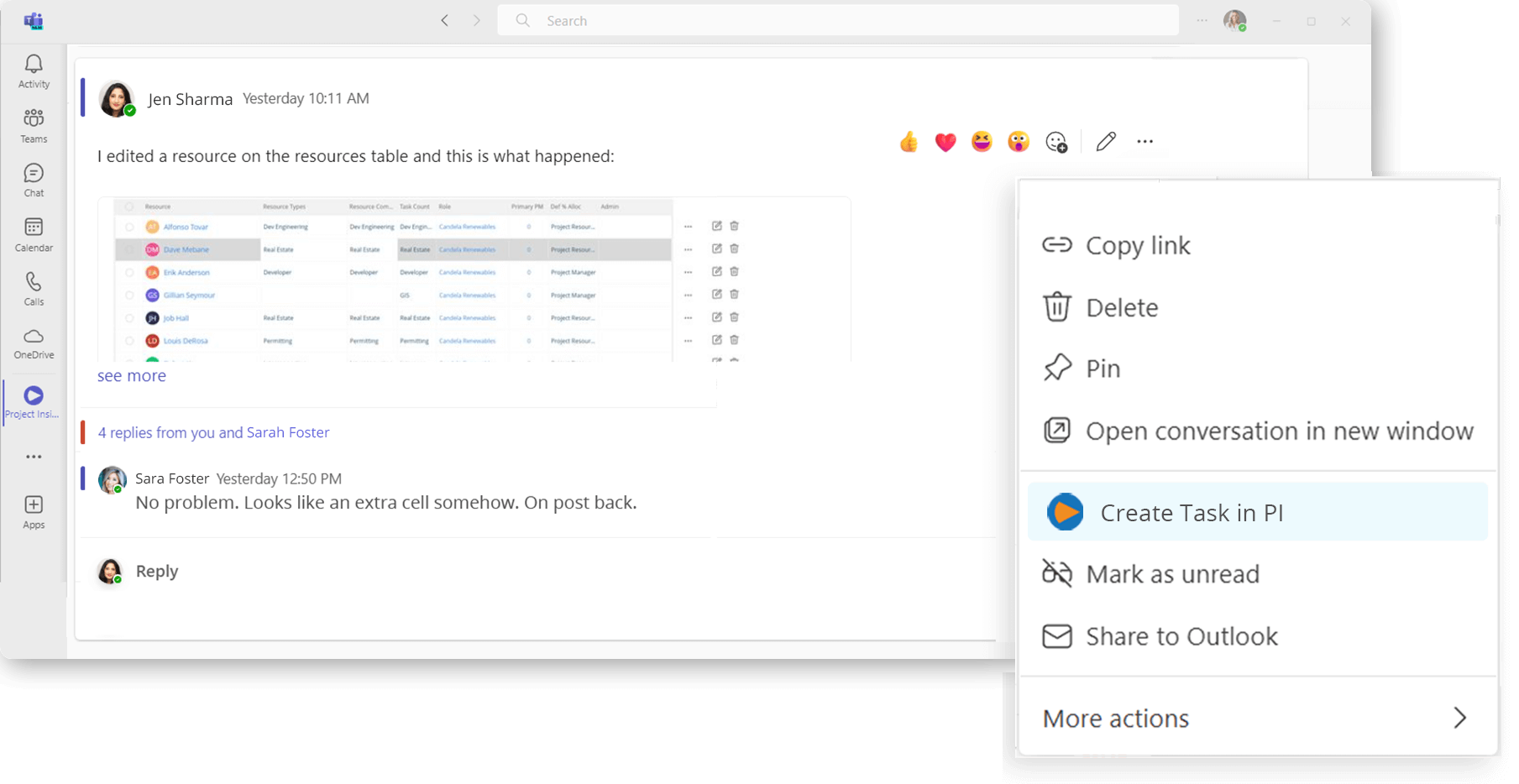
Task: React with the heart emoji
Action: click(944, 142)
